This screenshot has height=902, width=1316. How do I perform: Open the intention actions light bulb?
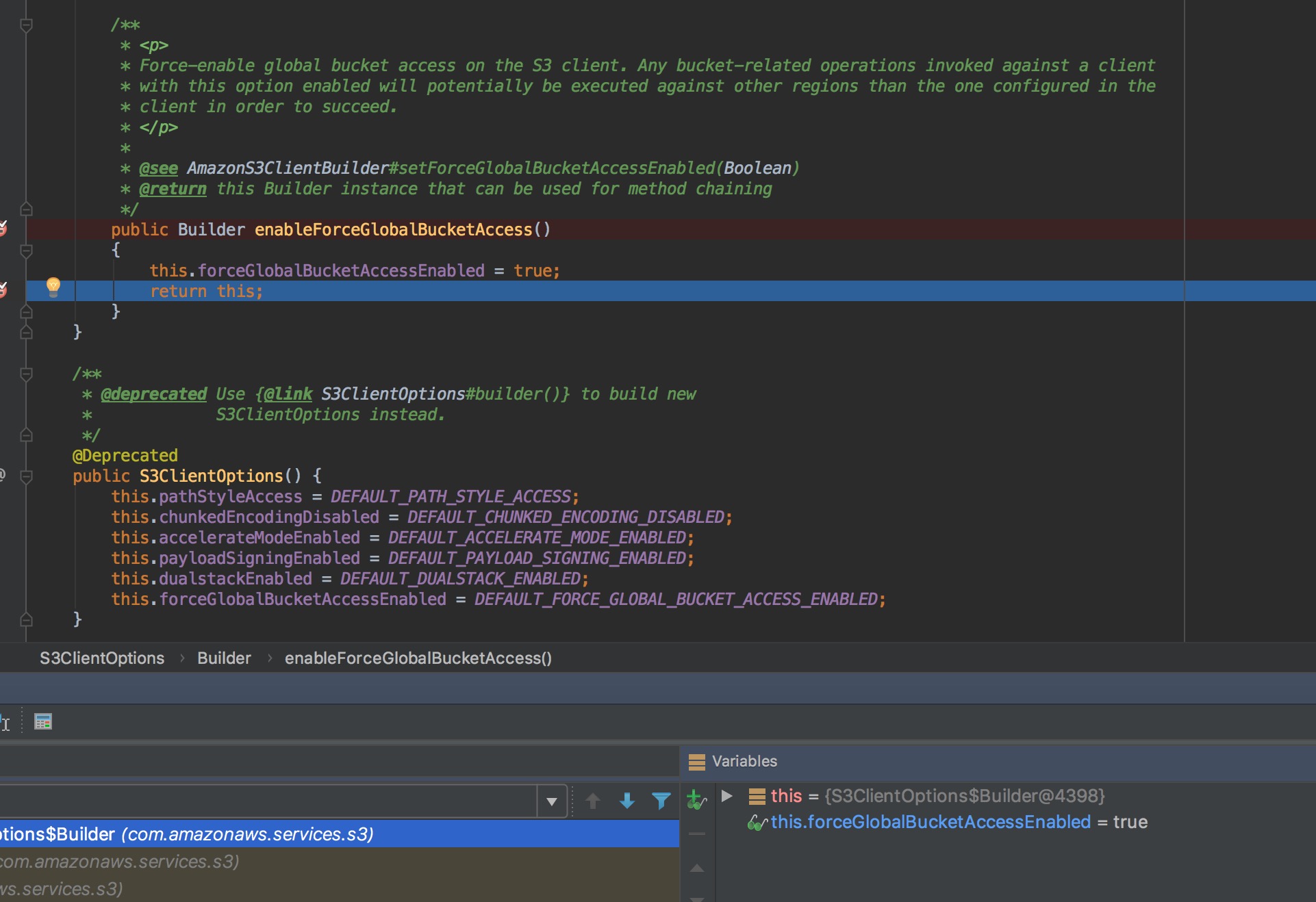click(54, 286)
